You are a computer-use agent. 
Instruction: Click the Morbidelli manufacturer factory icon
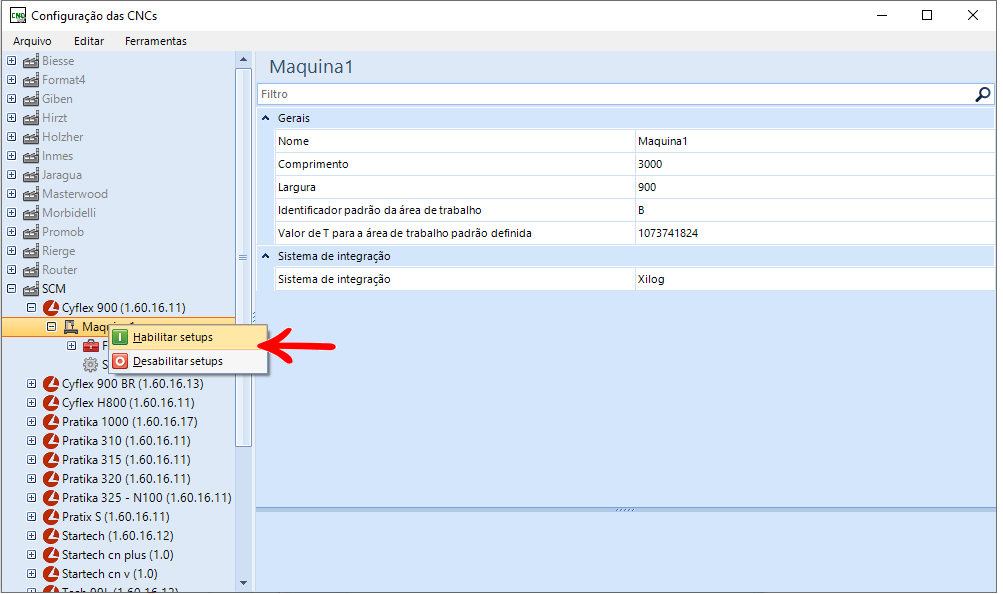31,214
